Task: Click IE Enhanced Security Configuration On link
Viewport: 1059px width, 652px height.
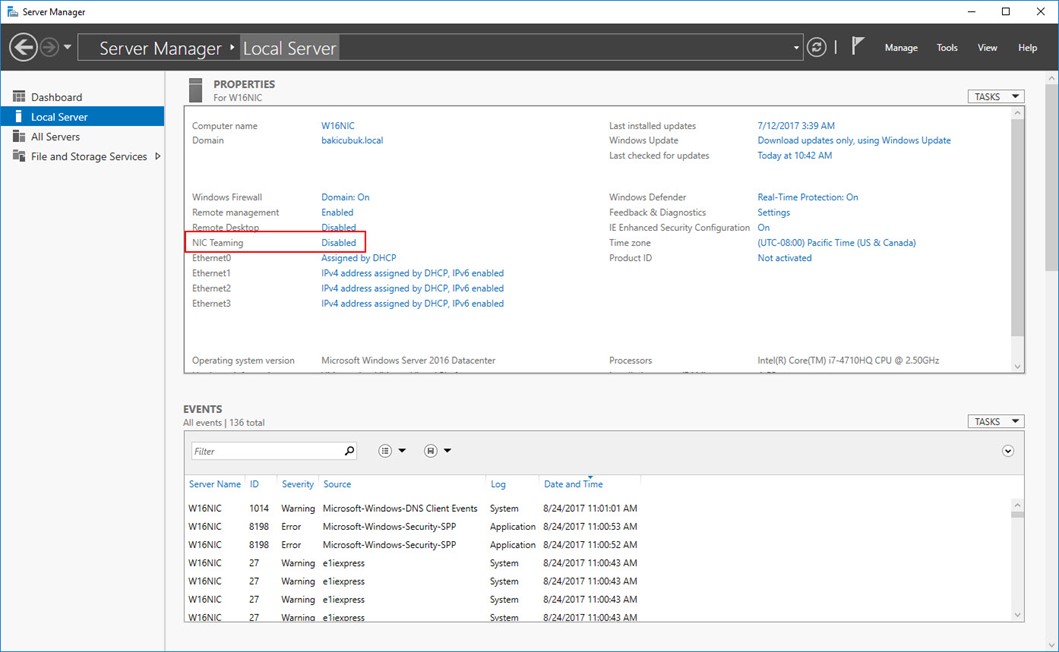Action: [763, 228]
